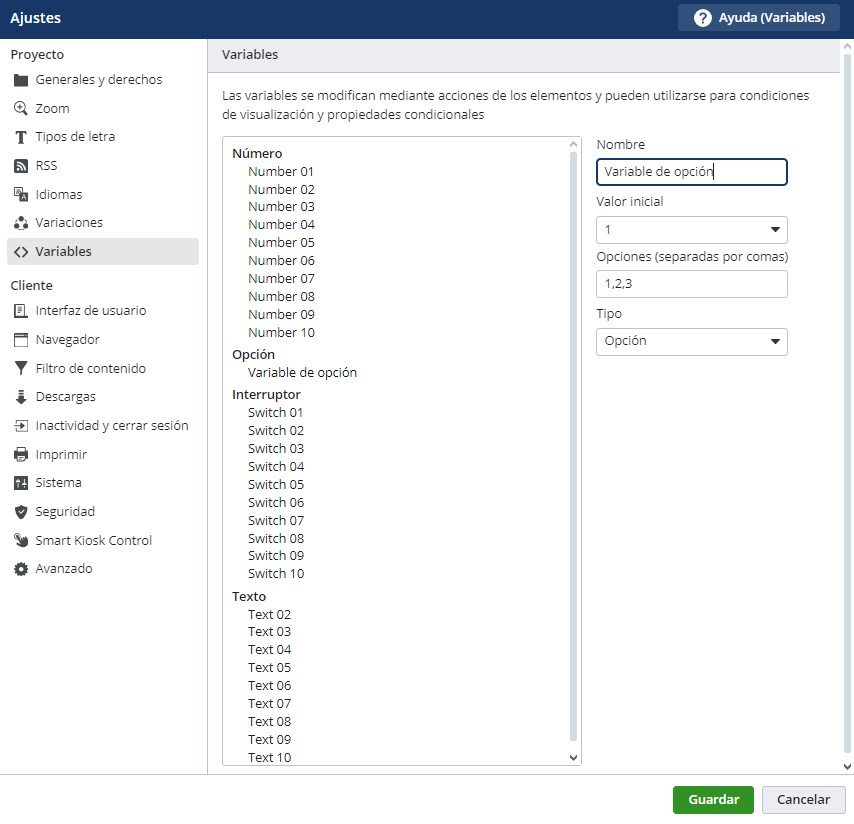854x824 pixels.
Task: Click the folder icon for Generales y derechos
Action: click(21, 80)
